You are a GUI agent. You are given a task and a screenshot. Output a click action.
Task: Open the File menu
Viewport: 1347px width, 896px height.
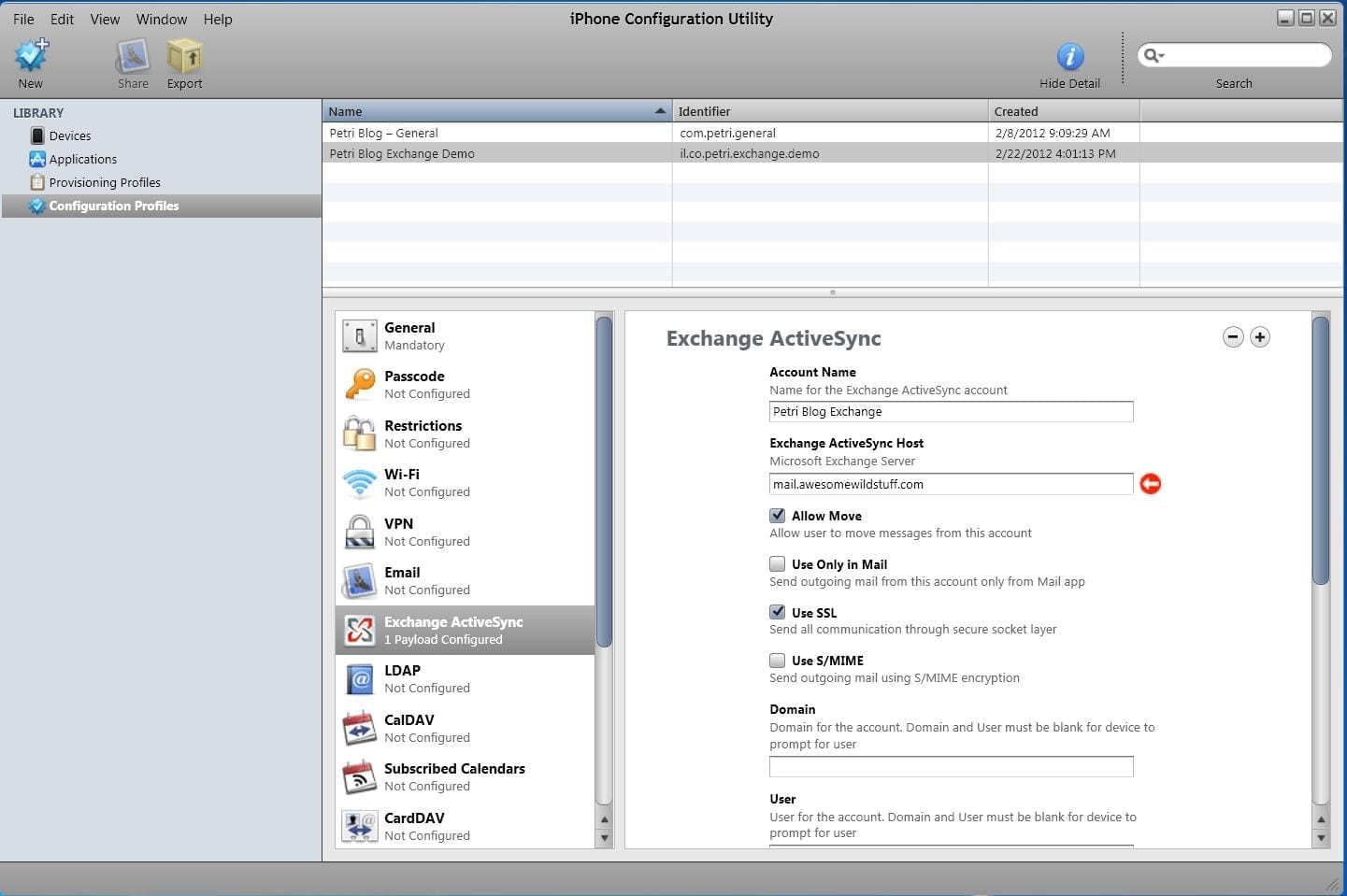pos(23,19)
